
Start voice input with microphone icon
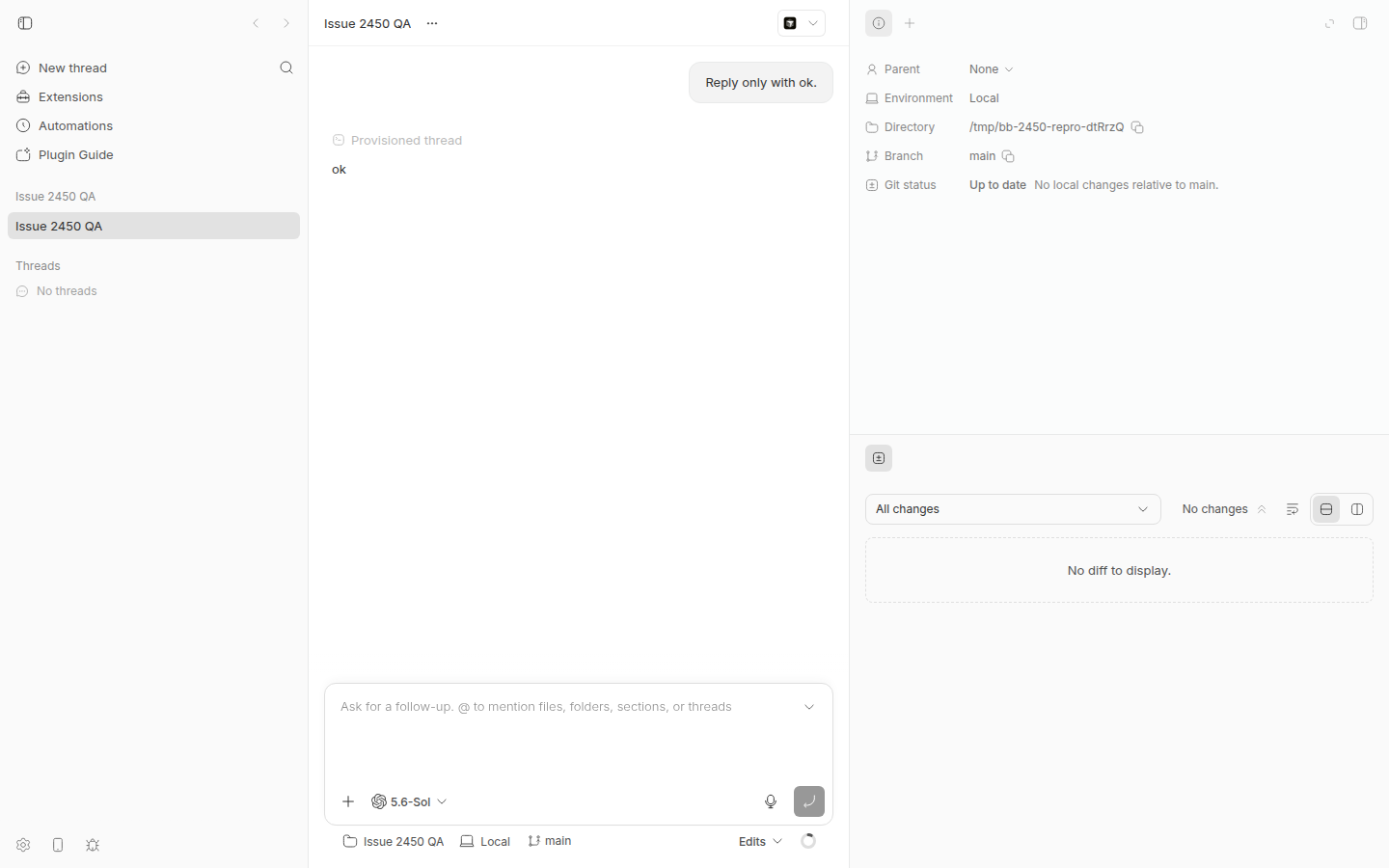(771, 801)
